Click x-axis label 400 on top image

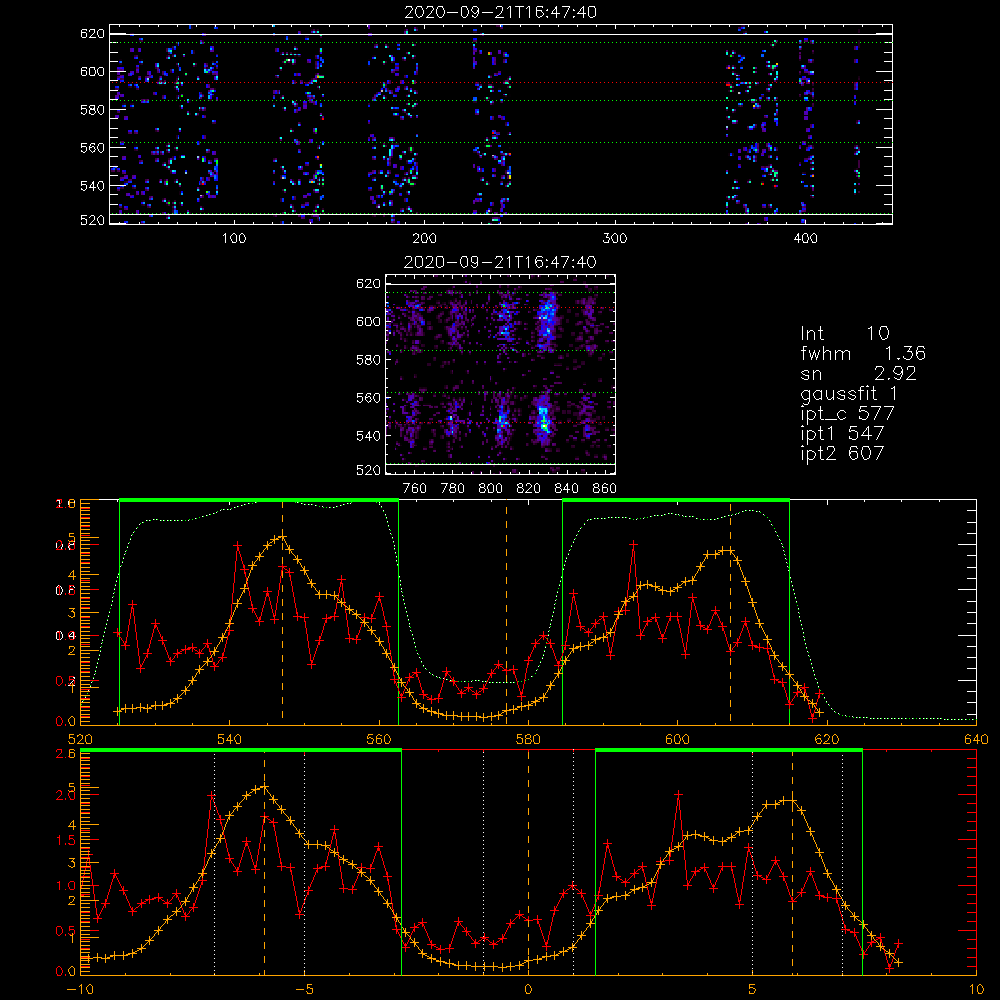coord(805,239)
